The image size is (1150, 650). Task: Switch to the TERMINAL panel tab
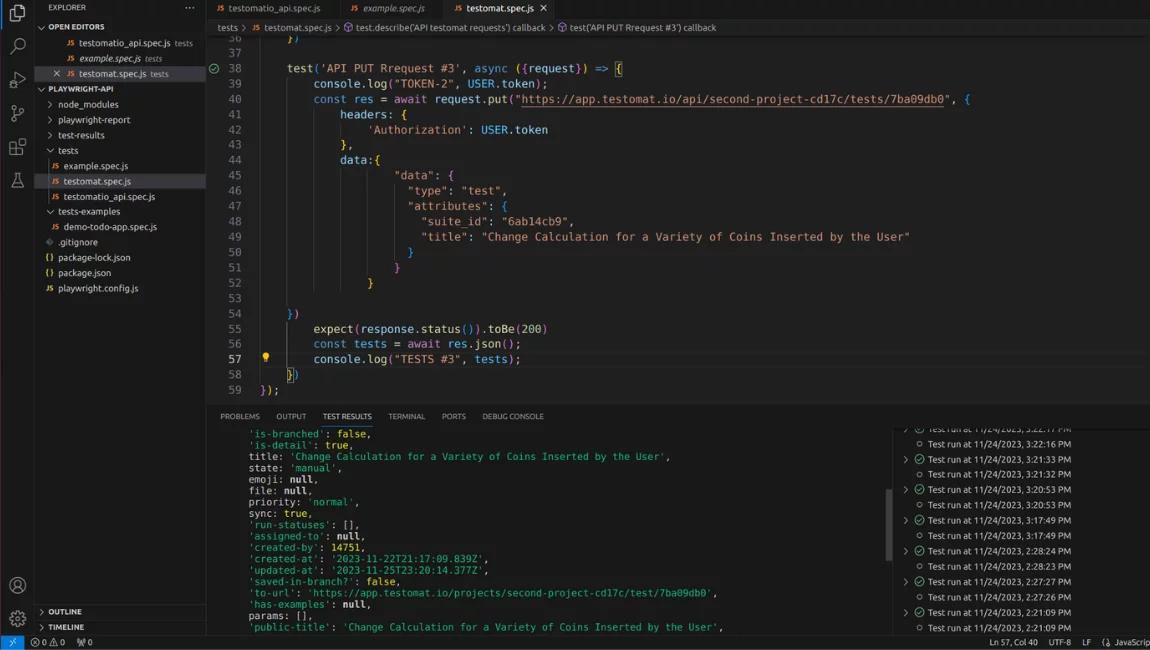pyautogui.click(x=406, y=416)
